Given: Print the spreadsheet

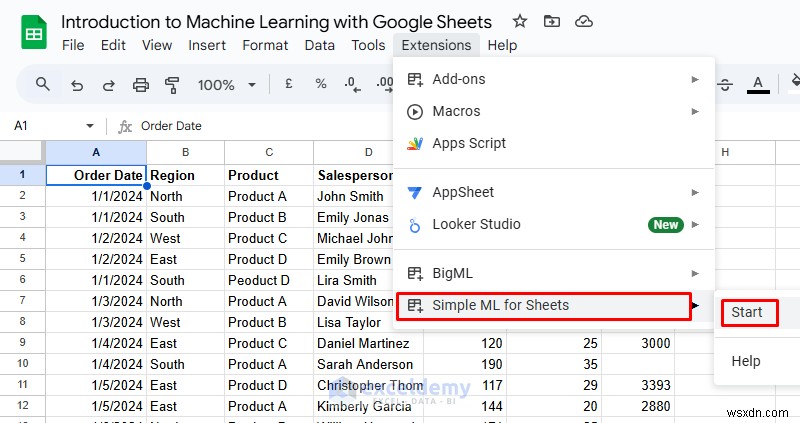Looking at the screenshot, I should (141, 85).
